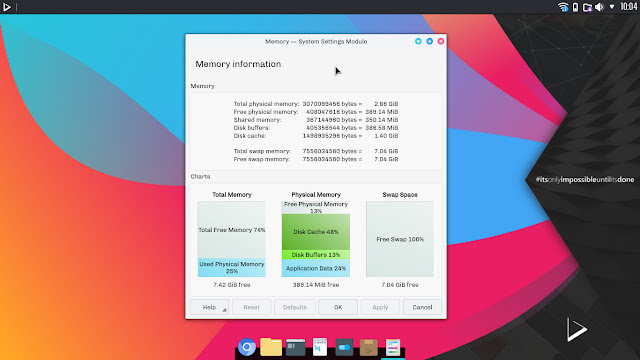Screen dimensions: 640x360
Task: Click the battery indicator in the tray
Action: 575,7
